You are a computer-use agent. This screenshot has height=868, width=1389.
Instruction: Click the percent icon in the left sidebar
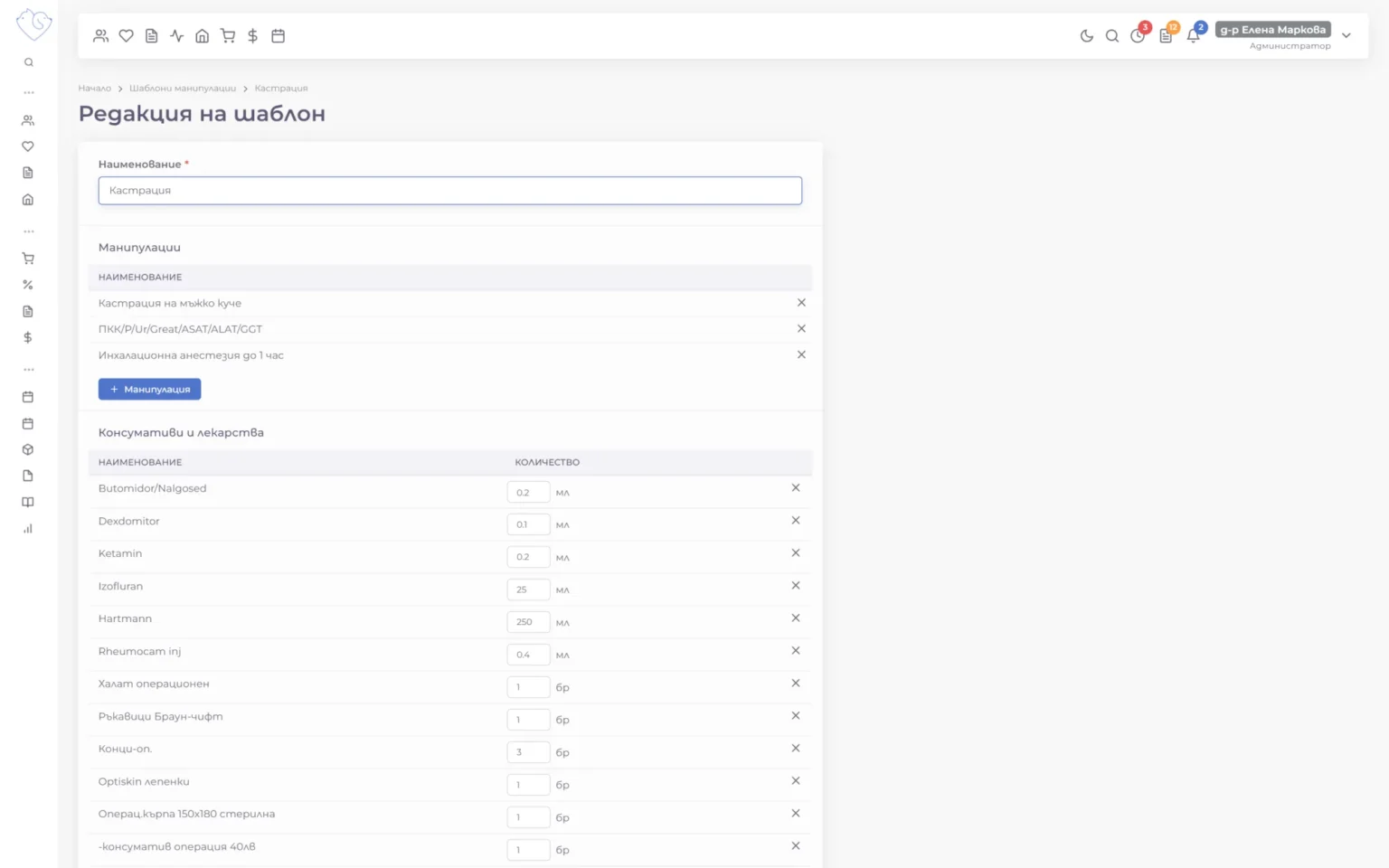(28, 285)
